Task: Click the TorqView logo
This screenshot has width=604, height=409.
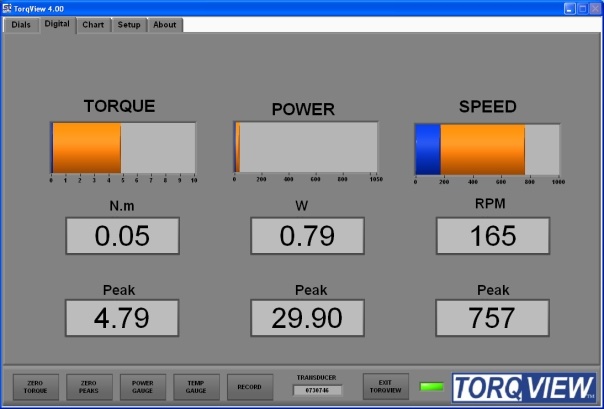Action: click(x=523, y=387)
